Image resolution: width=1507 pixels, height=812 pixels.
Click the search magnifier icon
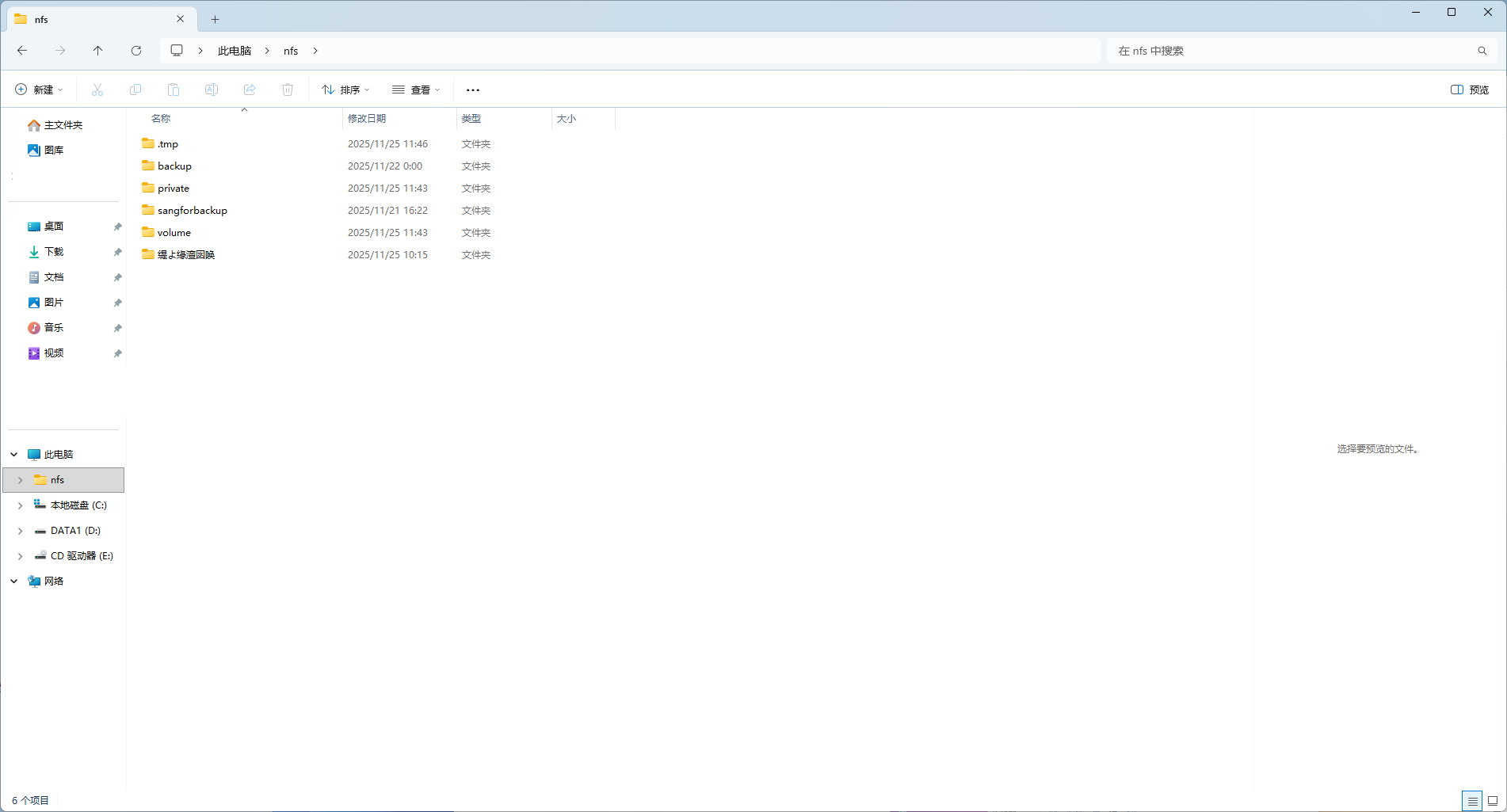[x=1482, y=51]
